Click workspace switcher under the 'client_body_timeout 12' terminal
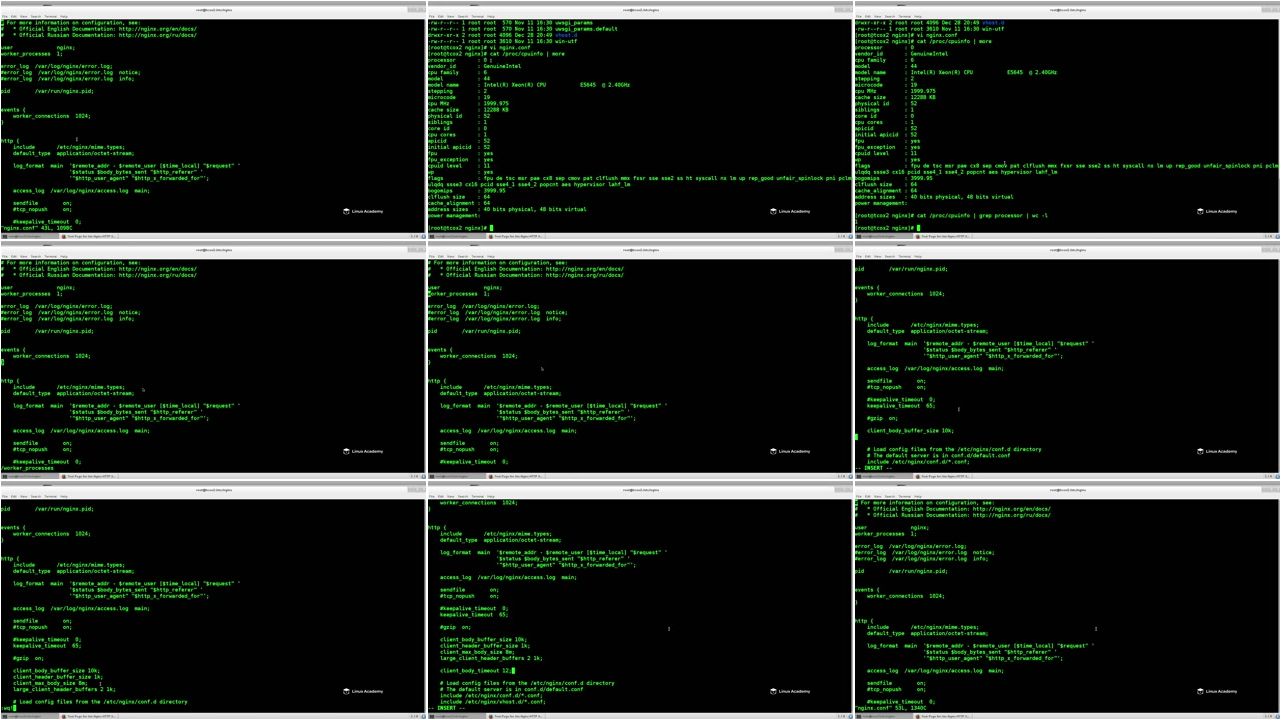 pyautogui.click(x=841, y=716)
